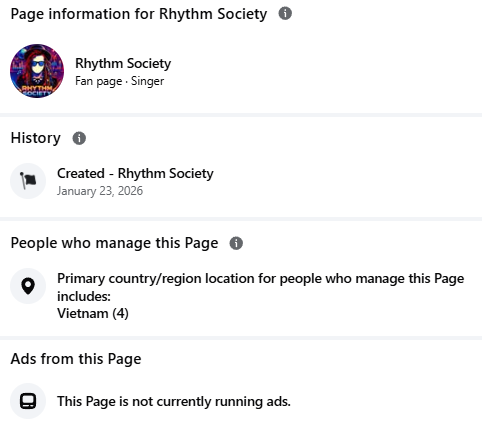Select the location pin icon

tap(28, 286)
